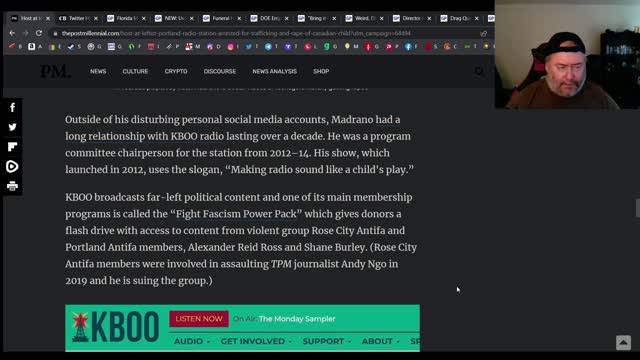Close the 'Bring it' browser tab

334,18
